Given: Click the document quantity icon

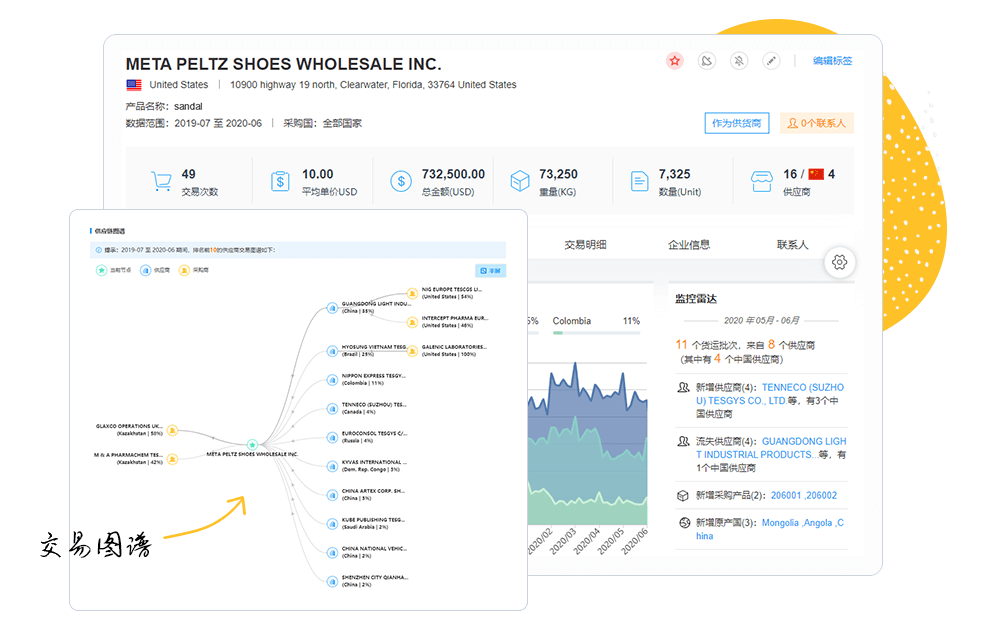Looking at the screenshot, I should pyautogui.click(x=640, y=181).
